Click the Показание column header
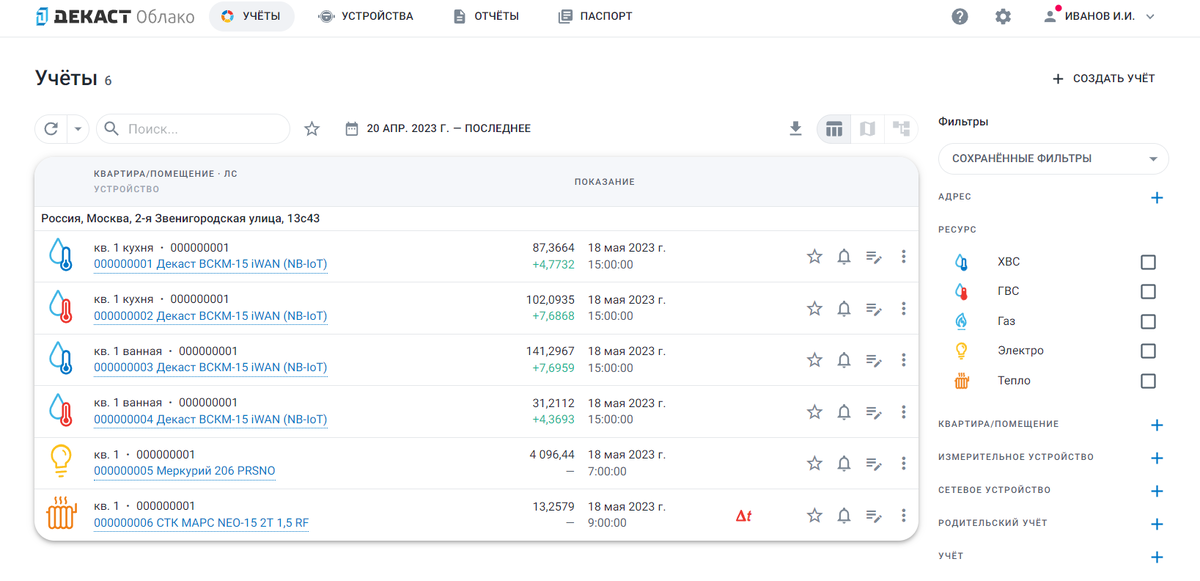 [604, 182]
